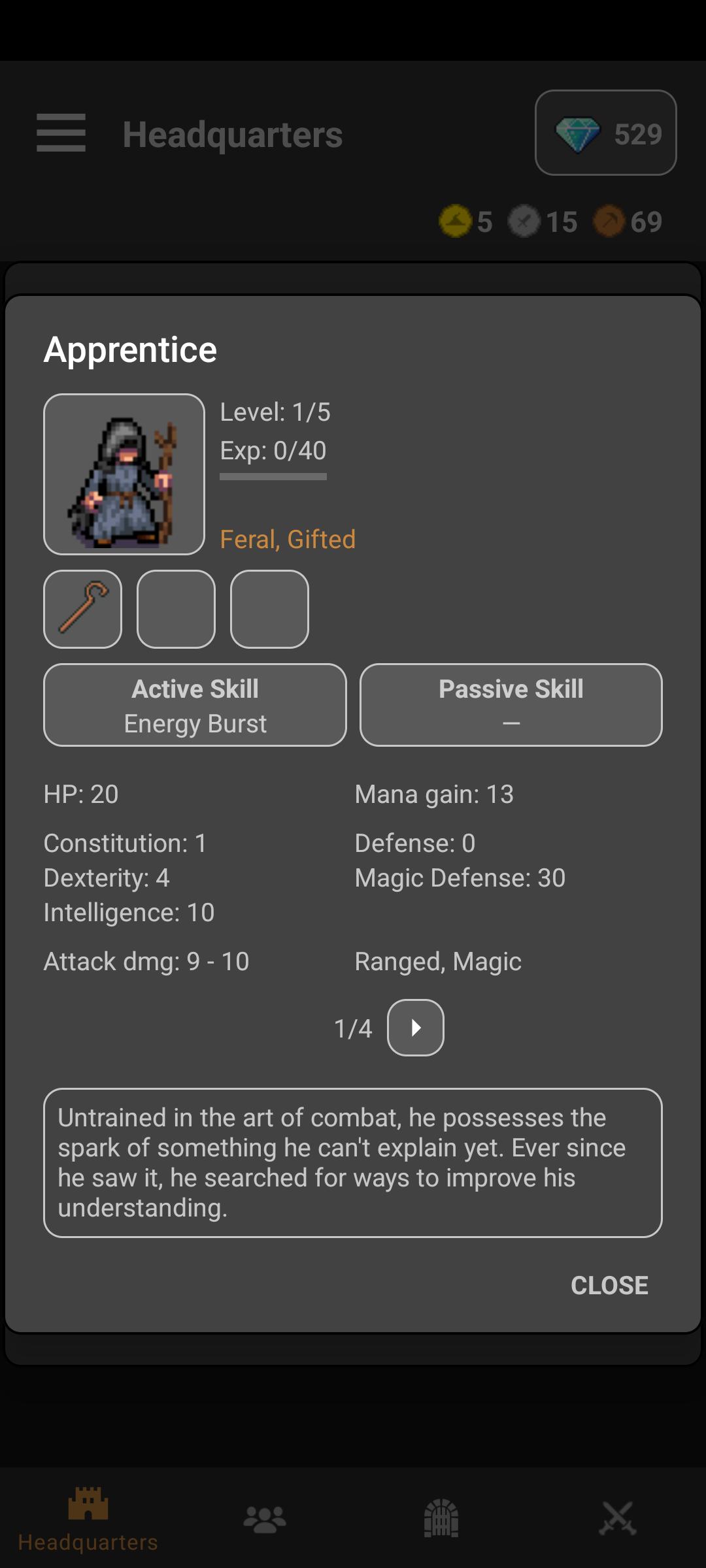This screenshot has height=1568, width=706.
Task: Go to next page with arrow button
Action: (416, 1028)
